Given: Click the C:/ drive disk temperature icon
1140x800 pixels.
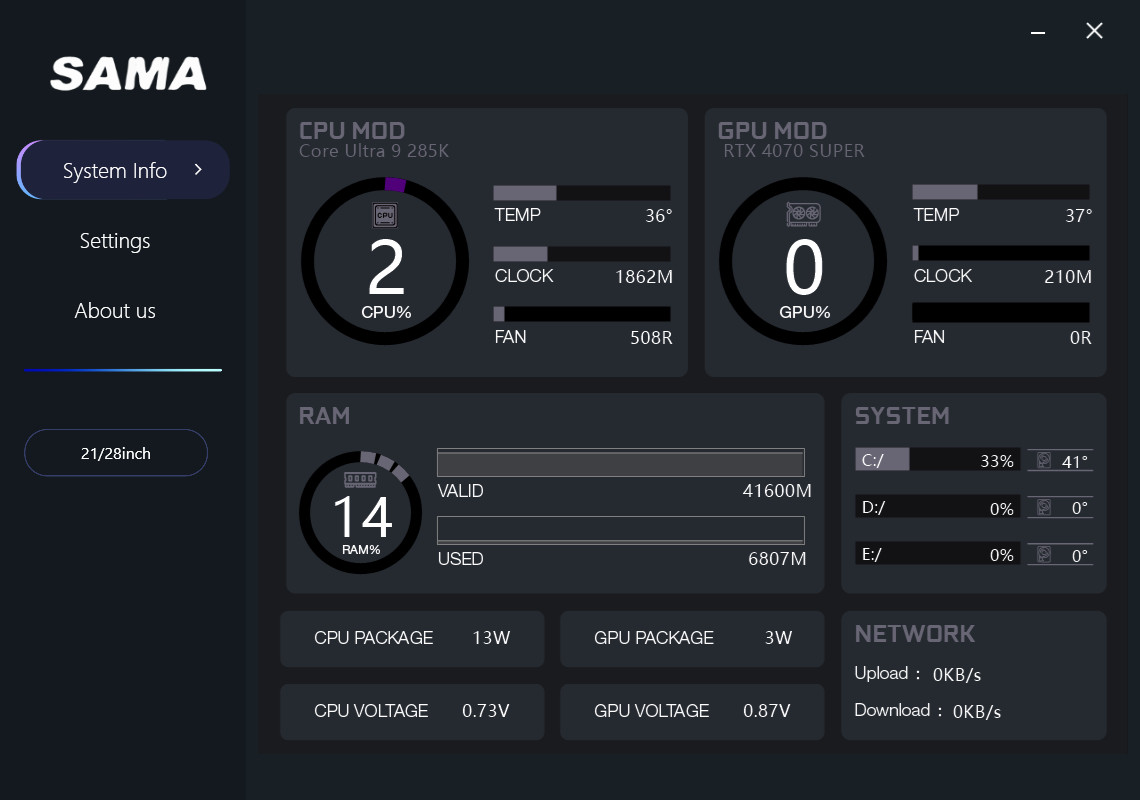Looking at the screenshot, I should click(1044, 460).
